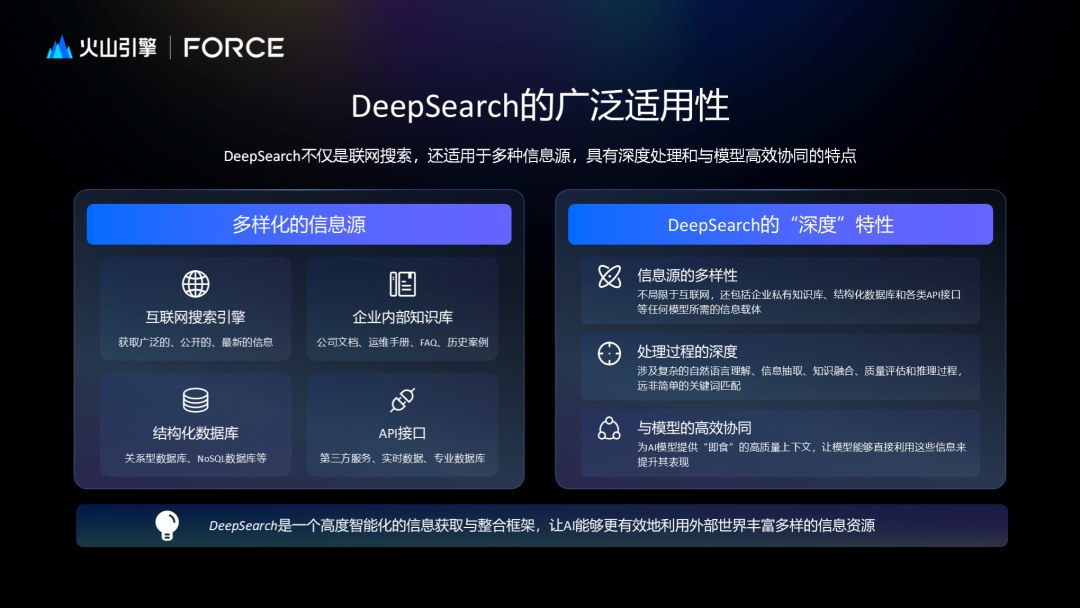The image size is (1080, 608).
Task: Click the FORCE wordmark logo
Action: (x=233, y=48)
